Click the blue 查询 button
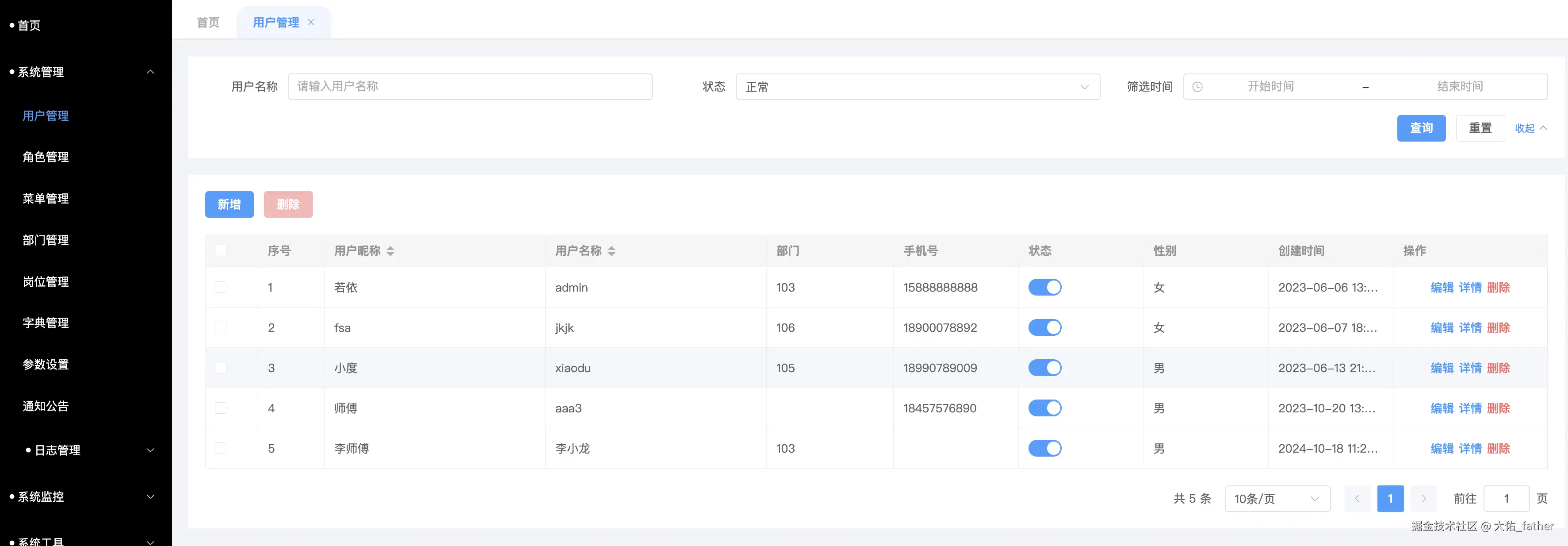The width and height of the screenshot is (1568, 546). (1421, 129)
